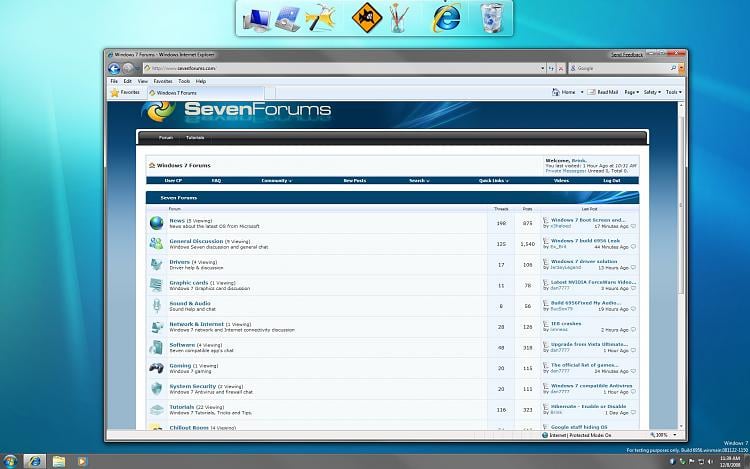The height and width of the screenshot is (469, 750).
Task: Open the Windows Start orb
Action: [10, 461]
